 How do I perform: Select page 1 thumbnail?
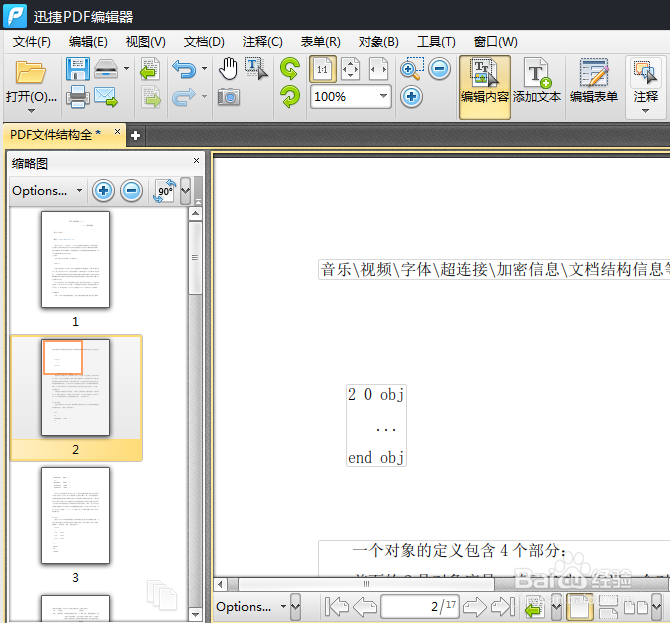pyautogui.click(x=75, y=259)
